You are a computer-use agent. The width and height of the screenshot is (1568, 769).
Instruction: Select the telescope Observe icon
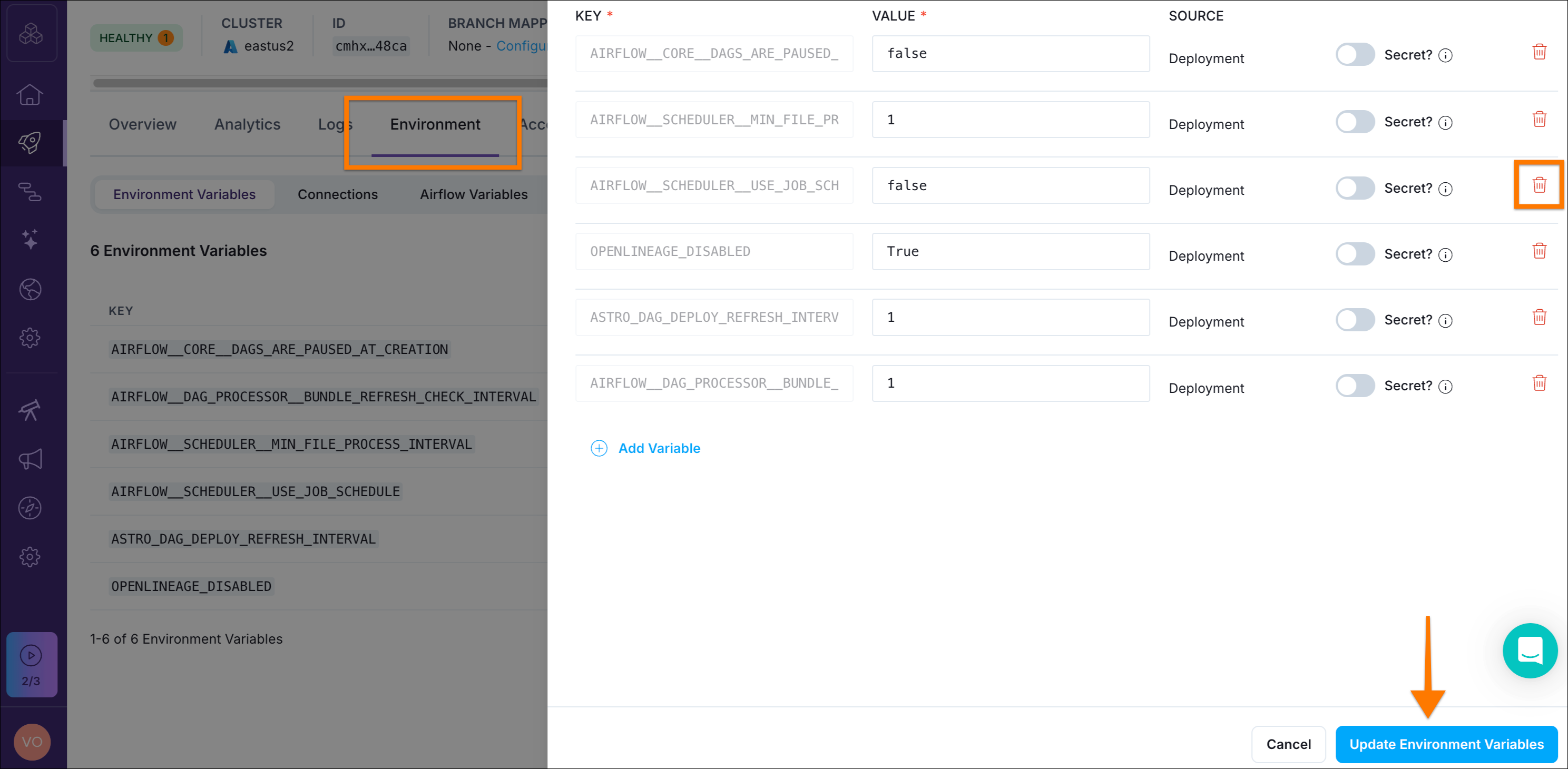click(x=31, y=410)
